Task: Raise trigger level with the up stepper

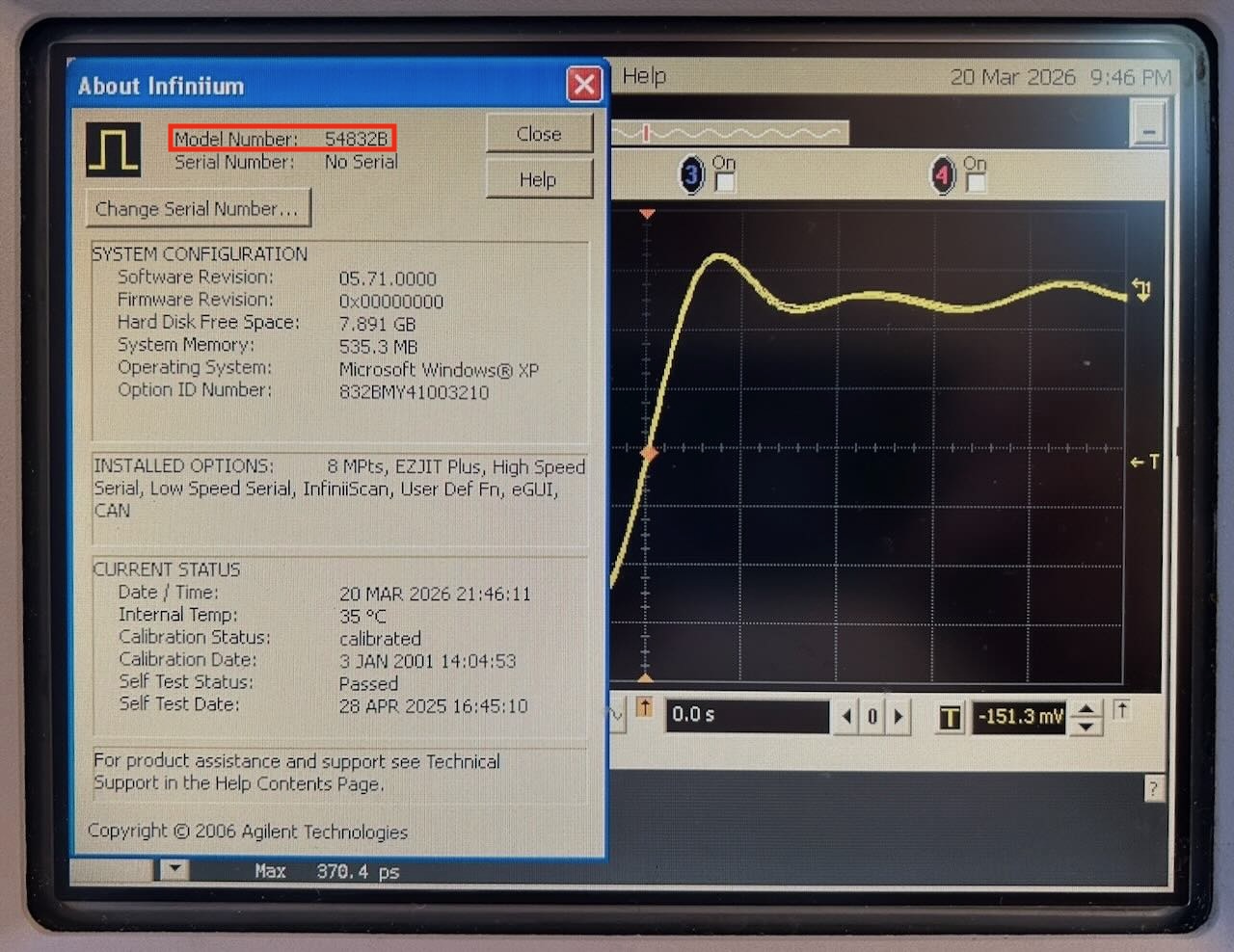Action: click(1086, 708)
